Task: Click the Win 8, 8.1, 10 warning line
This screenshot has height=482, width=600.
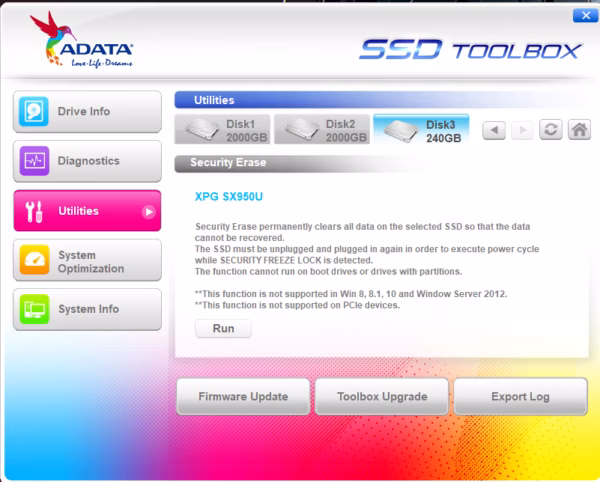Action: pos(351,294)
